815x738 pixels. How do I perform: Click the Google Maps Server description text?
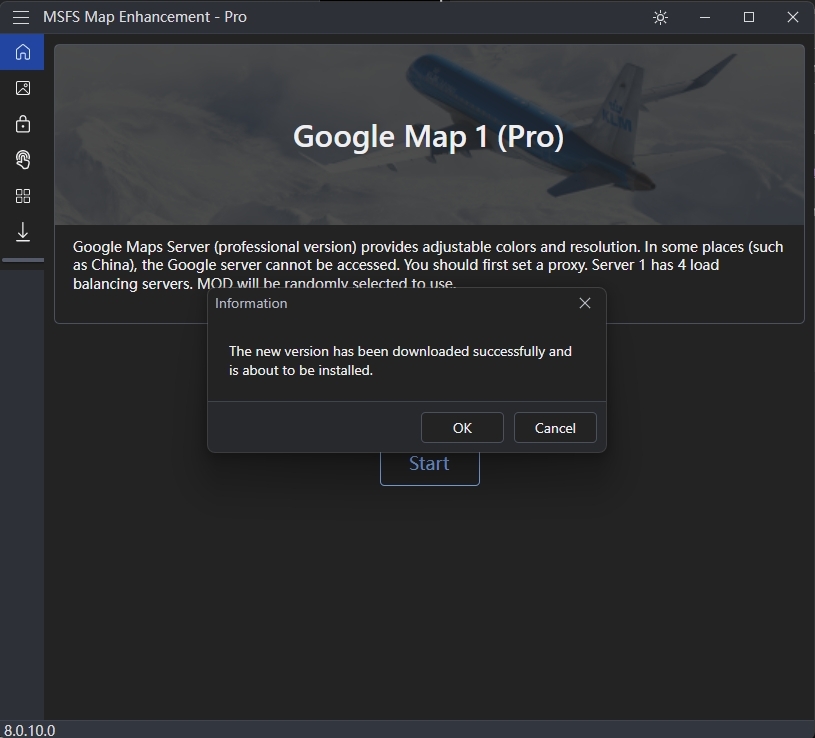(x=428, y=265)
